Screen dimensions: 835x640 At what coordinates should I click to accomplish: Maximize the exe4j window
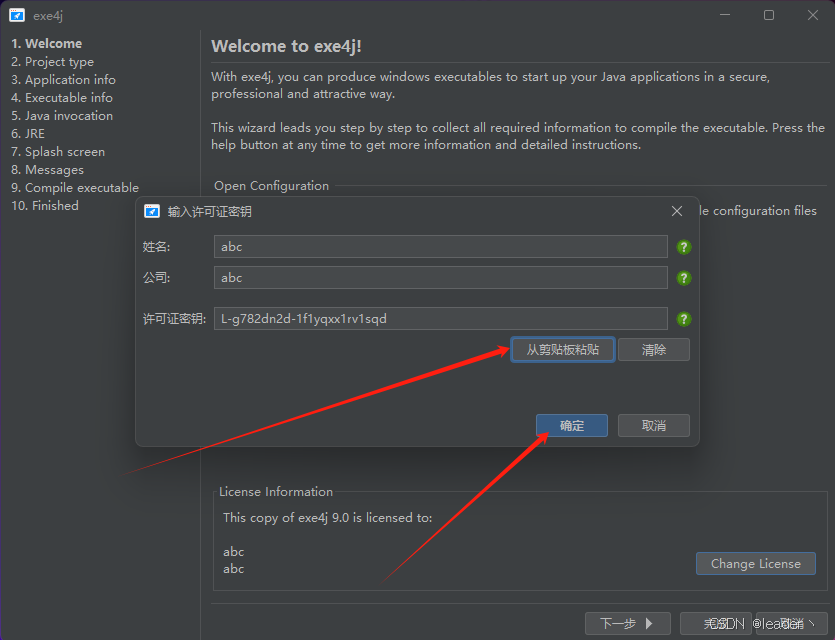[769, 15]
